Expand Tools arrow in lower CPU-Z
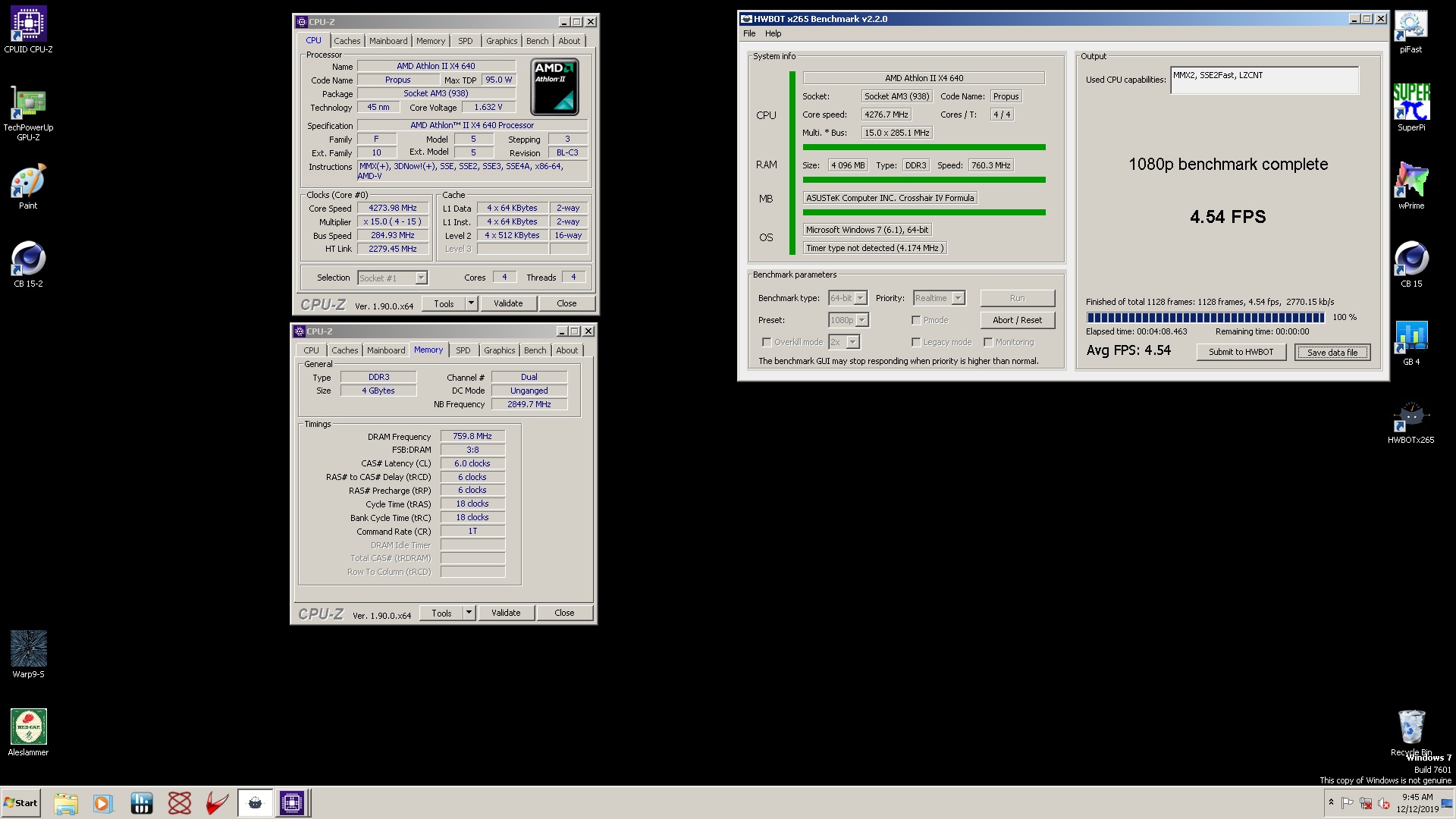 coord(468,613)
